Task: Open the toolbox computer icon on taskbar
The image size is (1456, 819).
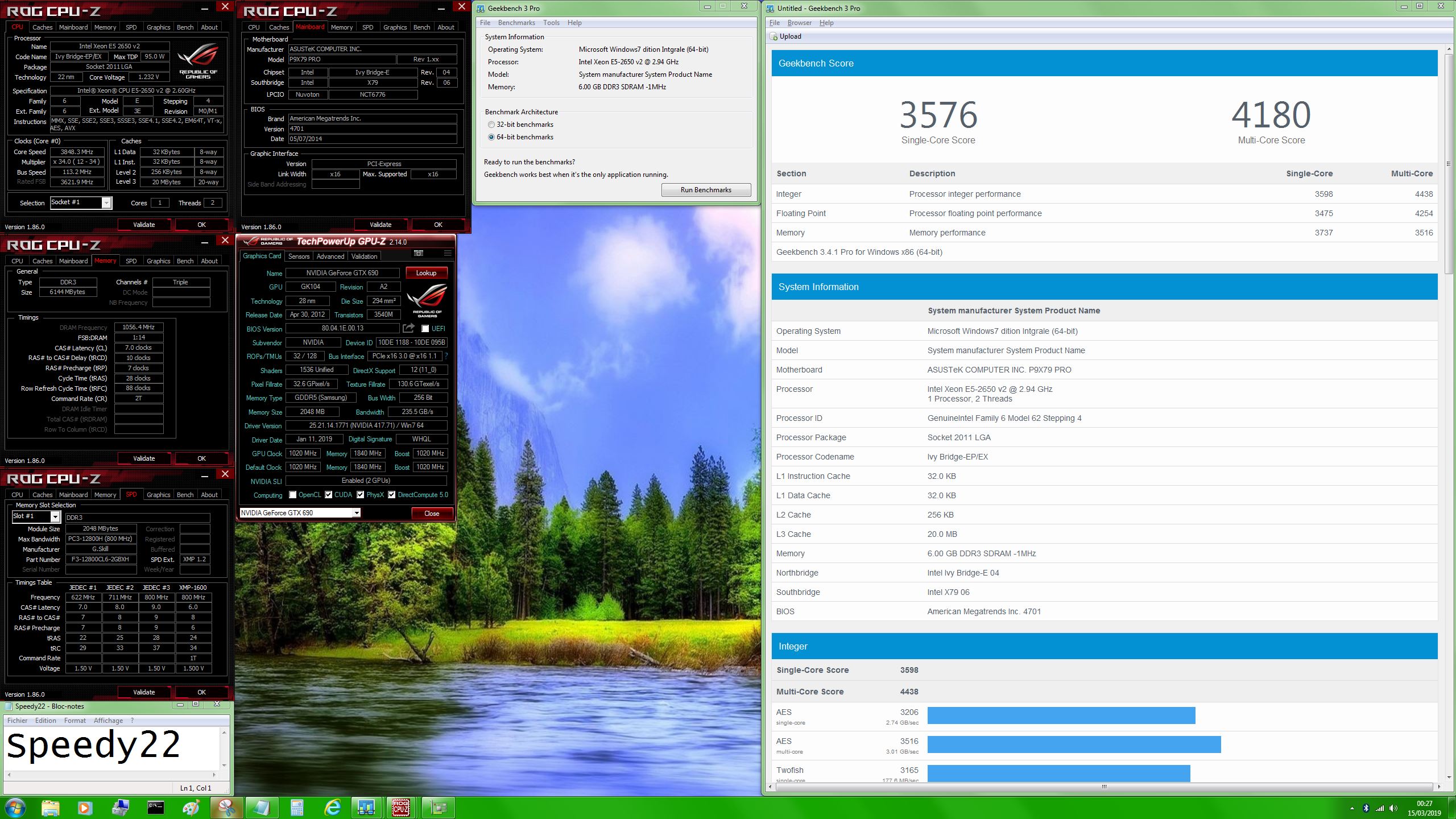Action: (x=121, y=808)
